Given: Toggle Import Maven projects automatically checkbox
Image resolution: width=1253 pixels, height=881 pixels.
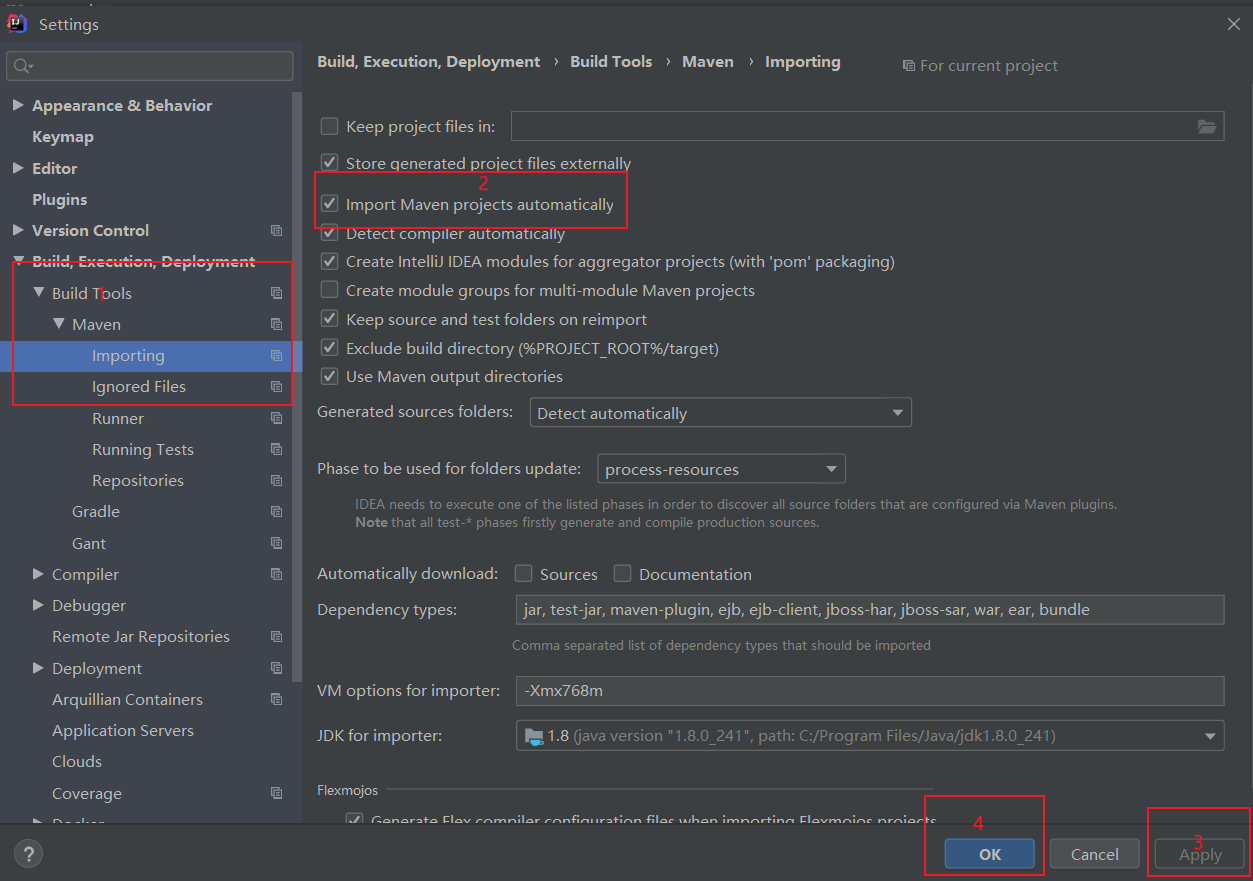Looking at the screenshot, I should point(329,204).
